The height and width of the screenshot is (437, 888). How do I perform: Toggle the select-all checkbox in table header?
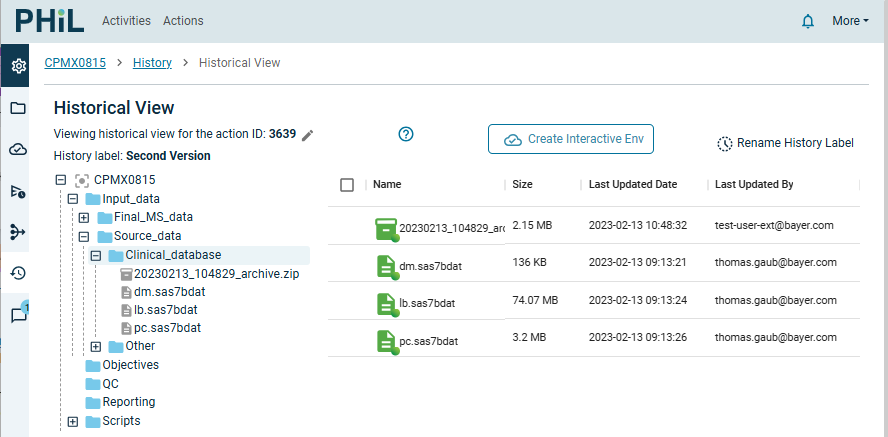pos(347,185)
